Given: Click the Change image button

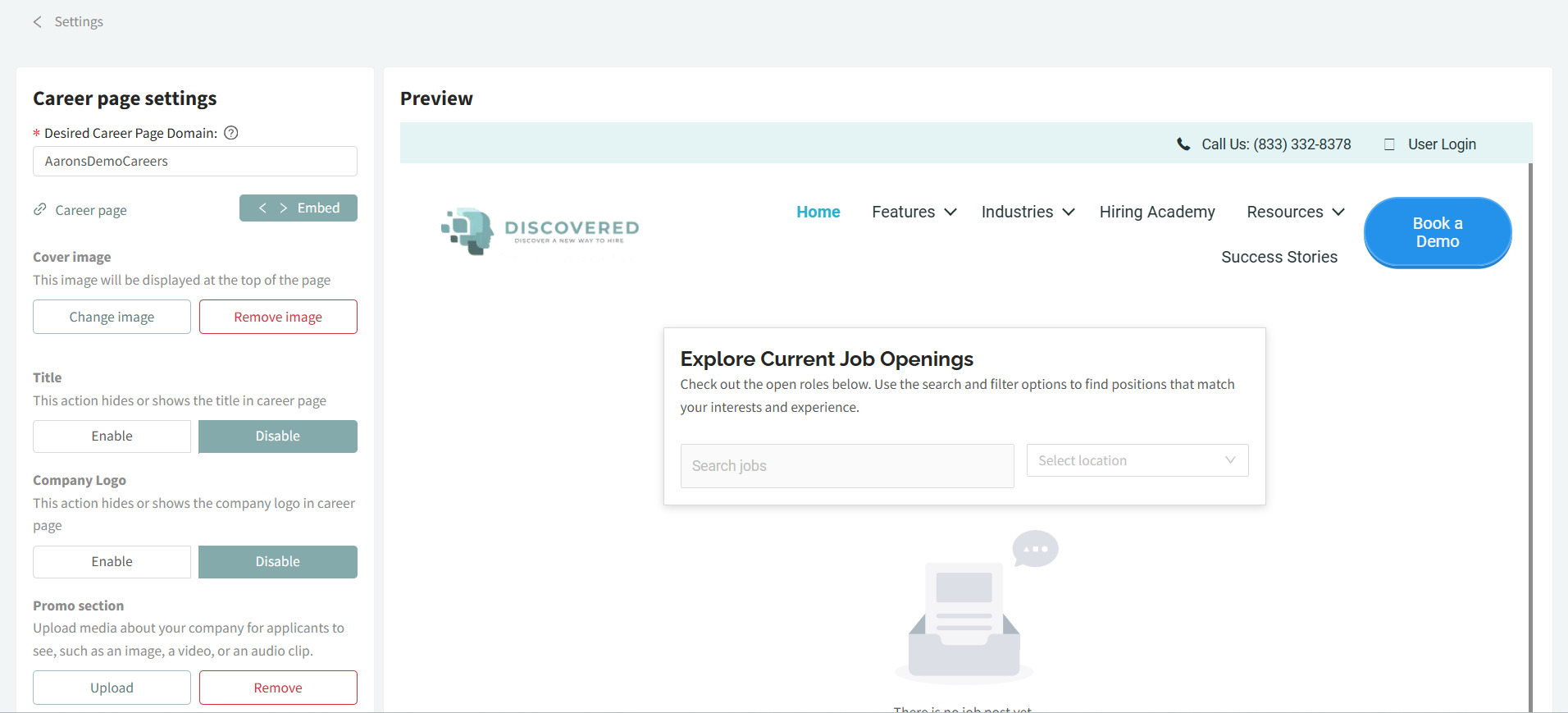Looking at the screenshot, I should click(112, 317).
